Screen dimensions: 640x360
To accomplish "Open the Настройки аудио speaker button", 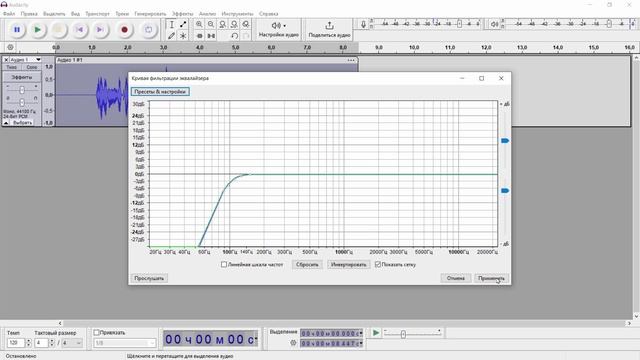I will click(278, 29).
